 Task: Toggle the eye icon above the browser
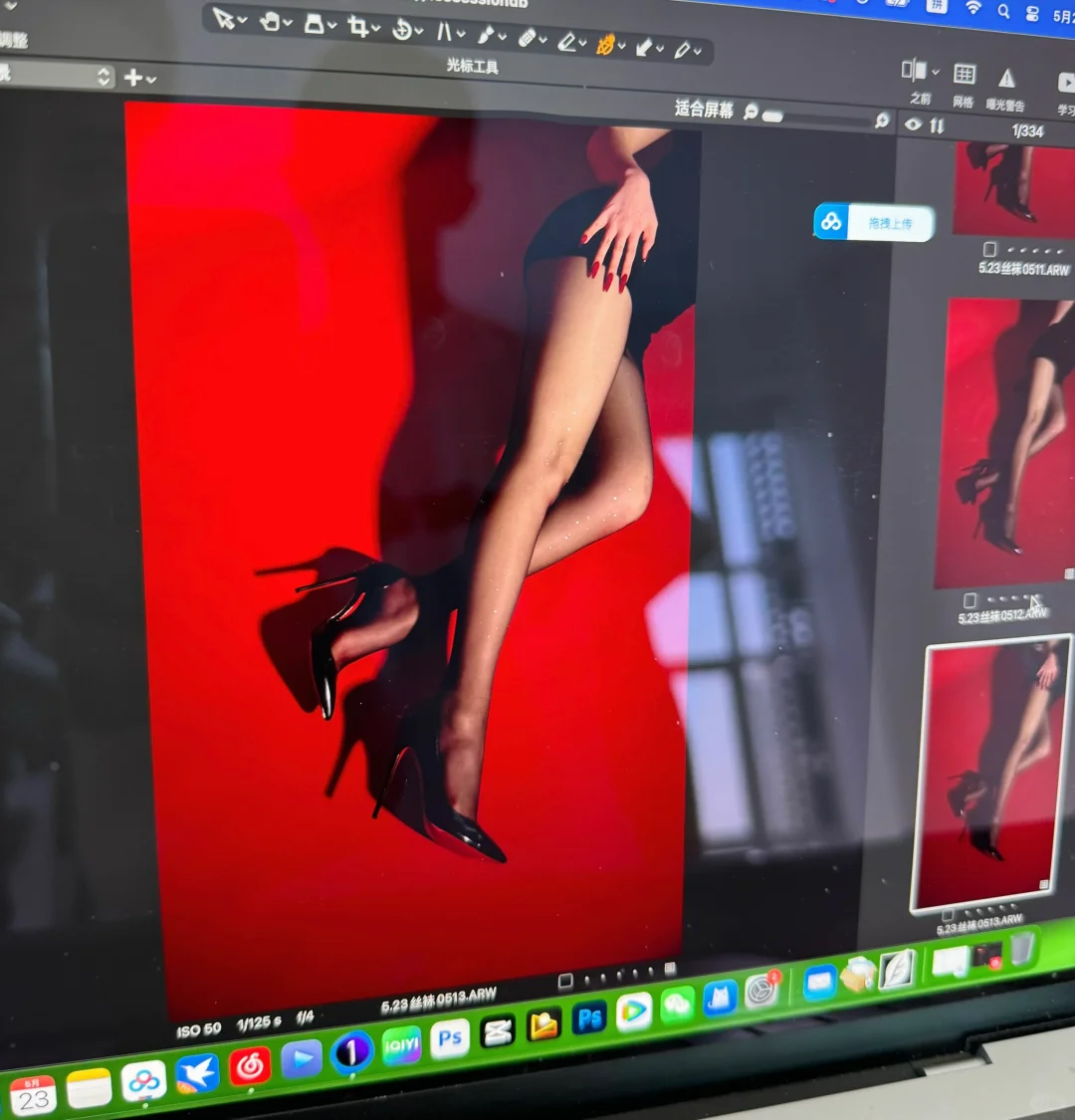[x=913, y=124]
